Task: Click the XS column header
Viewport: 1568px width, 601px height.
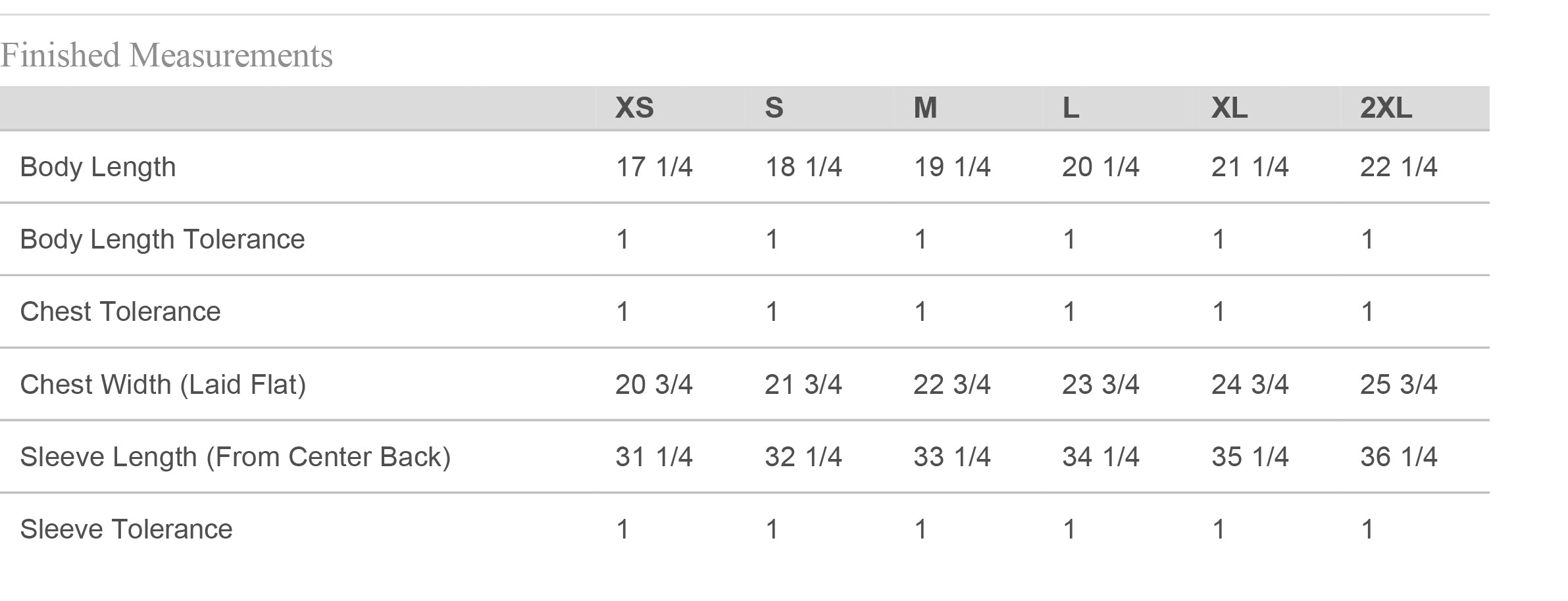Action: tap(634, 108)
